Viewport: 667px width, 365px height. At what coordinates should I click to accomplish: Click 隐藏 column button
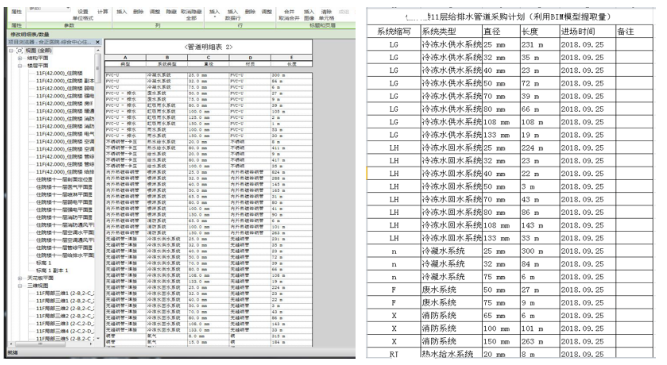(x=171, y=11)
